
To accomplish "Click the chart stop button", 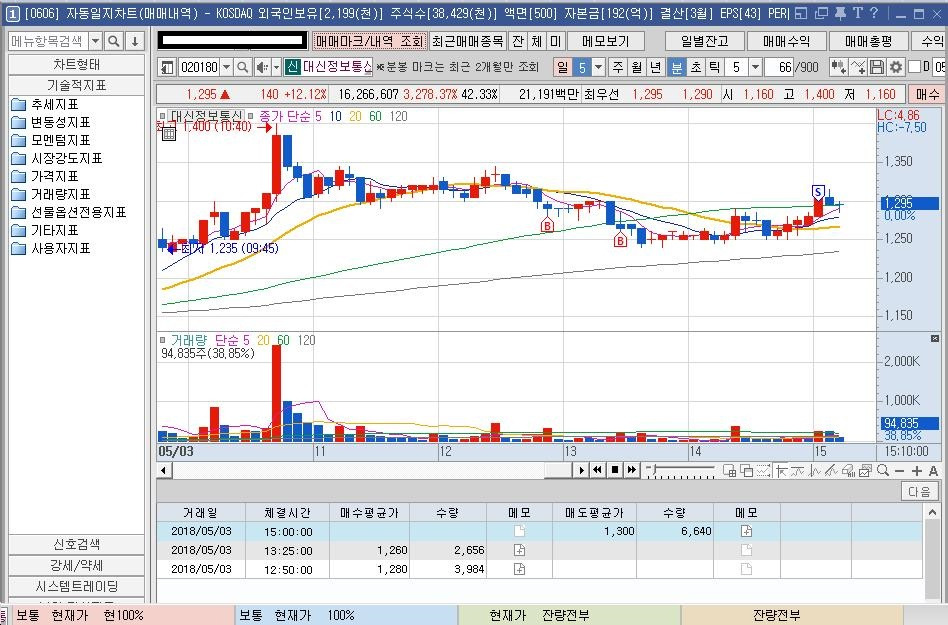I will point(615,470).
